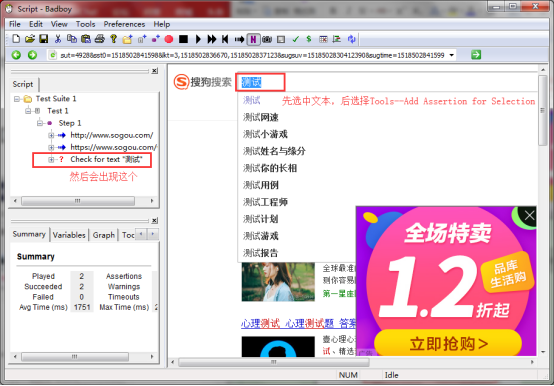Play the script with the single triangle
The width and height of the screenshot is (554, 386).
(198, 39)
